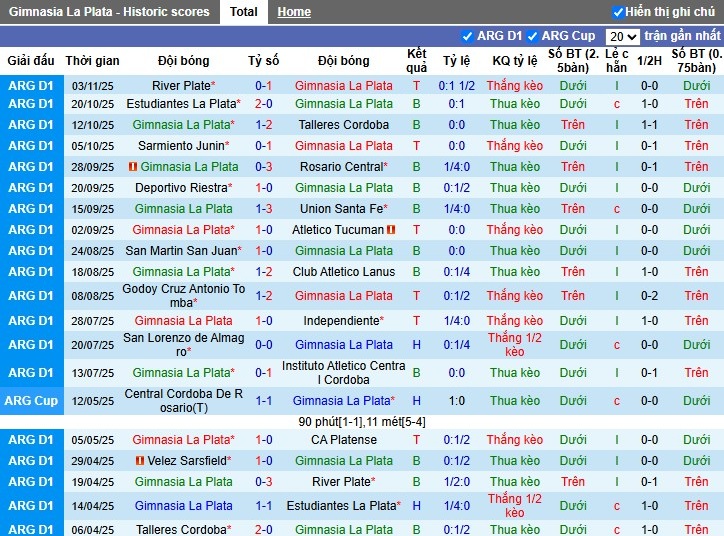Click the 'Thời gian' column header
The height and width of the screenshot is (536, 724).
point(92,60)
